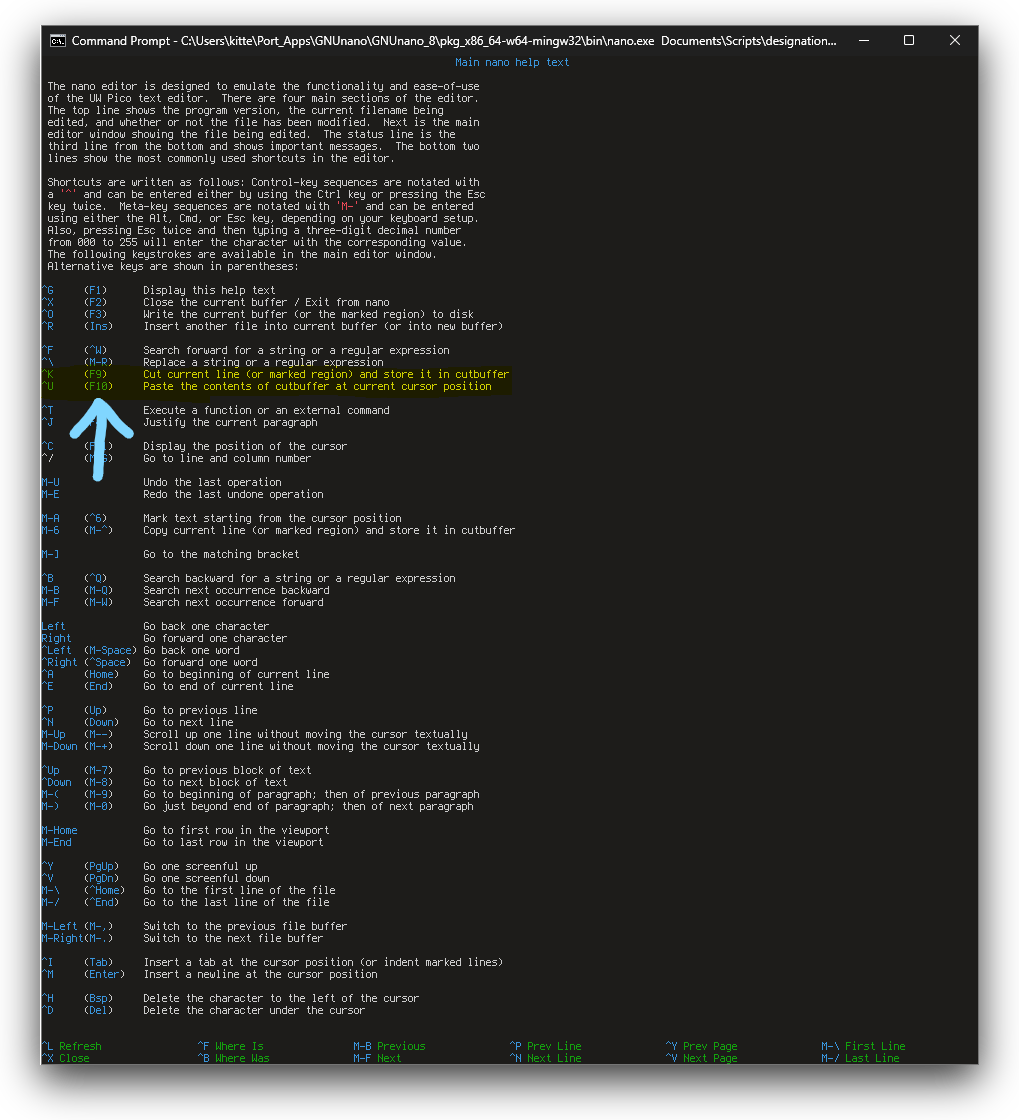
Task: Click 'Replace a string or a regular expression'
Action: point(263,362)
